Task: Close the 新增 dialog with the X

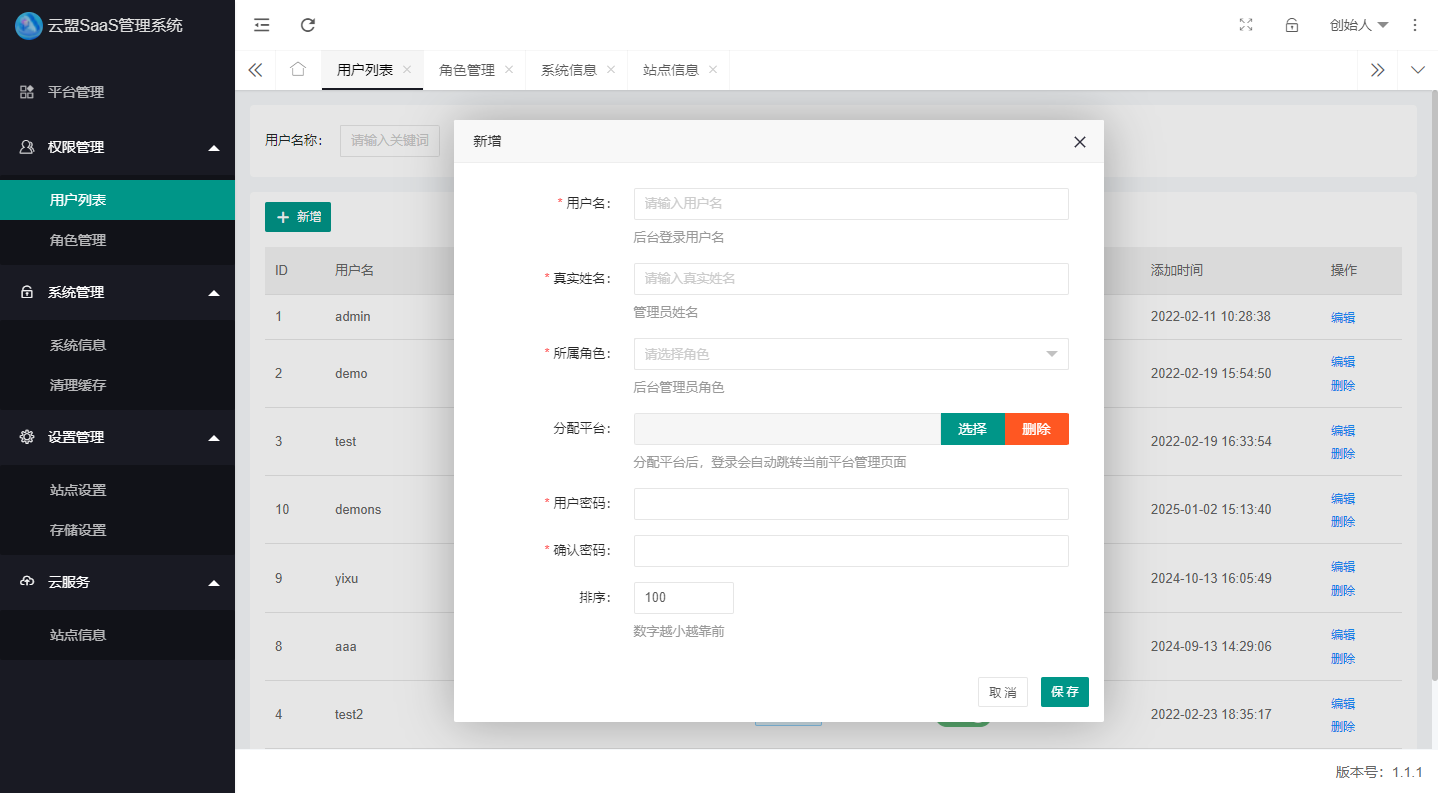Action: coord(1079,141)
